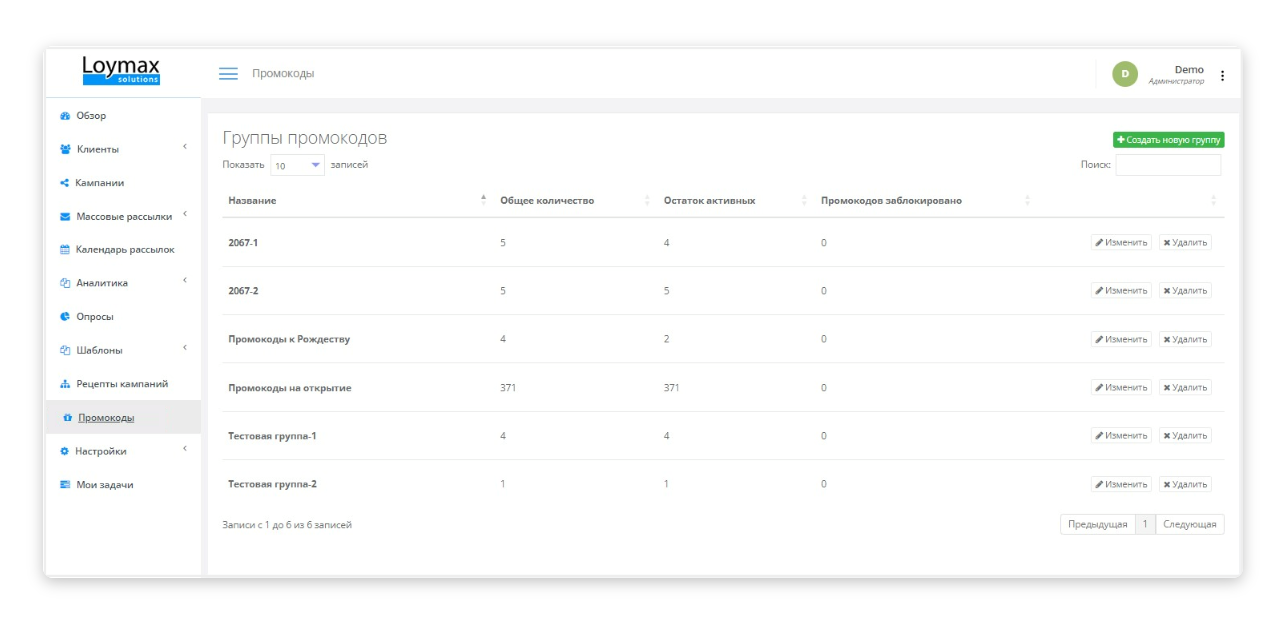Create a new promo code group
1286x625 pixels.
click(x=1169, y=140)
